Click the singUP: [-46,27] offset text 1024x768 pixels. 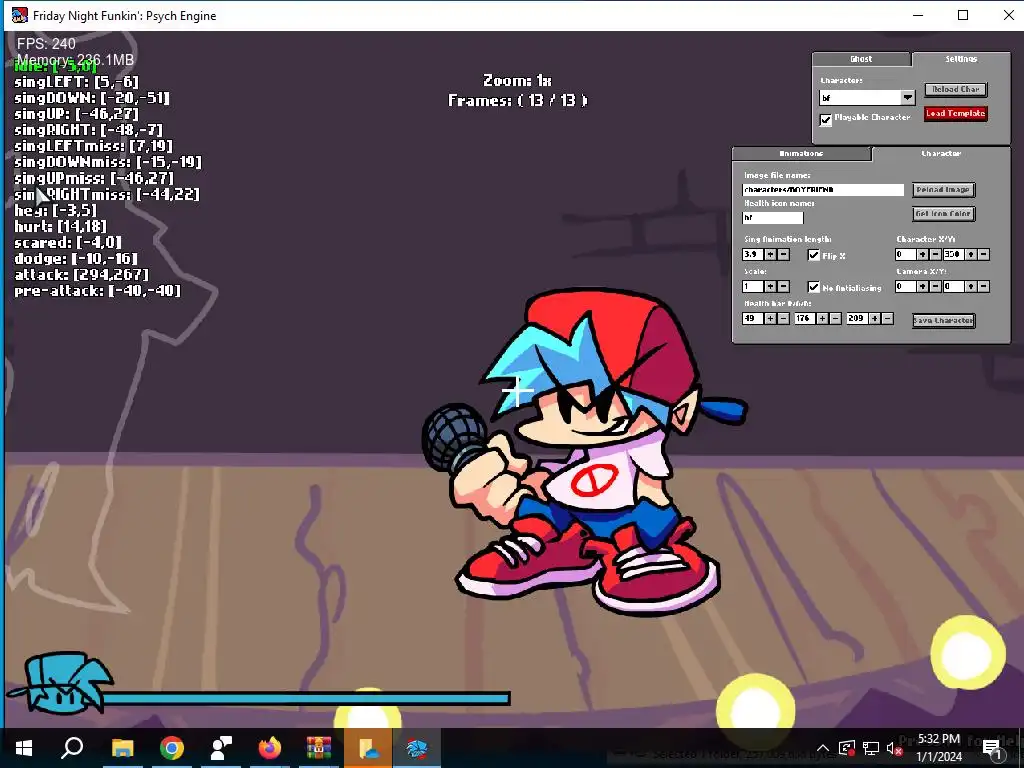pos(76,114)
